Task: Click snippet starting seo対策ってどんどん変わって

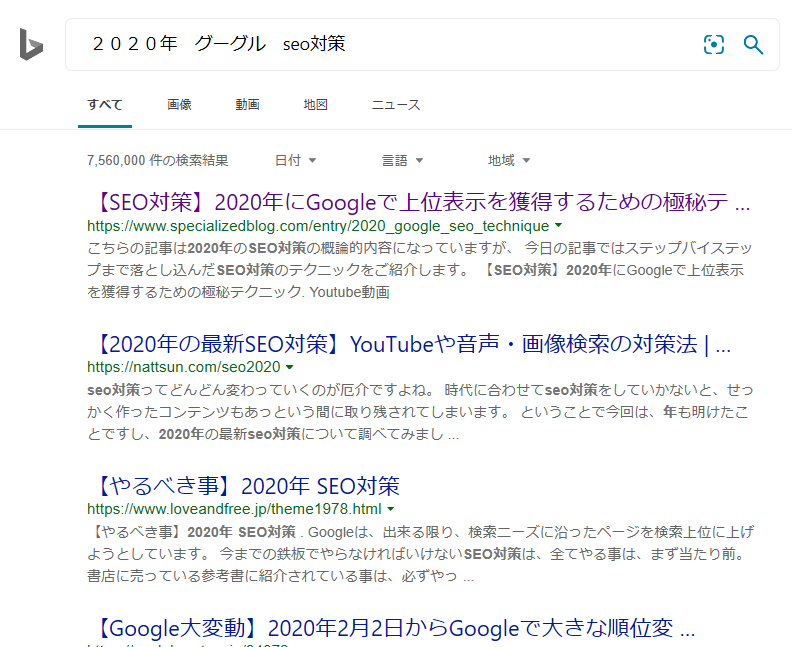Action: click(x=420, y=412)
